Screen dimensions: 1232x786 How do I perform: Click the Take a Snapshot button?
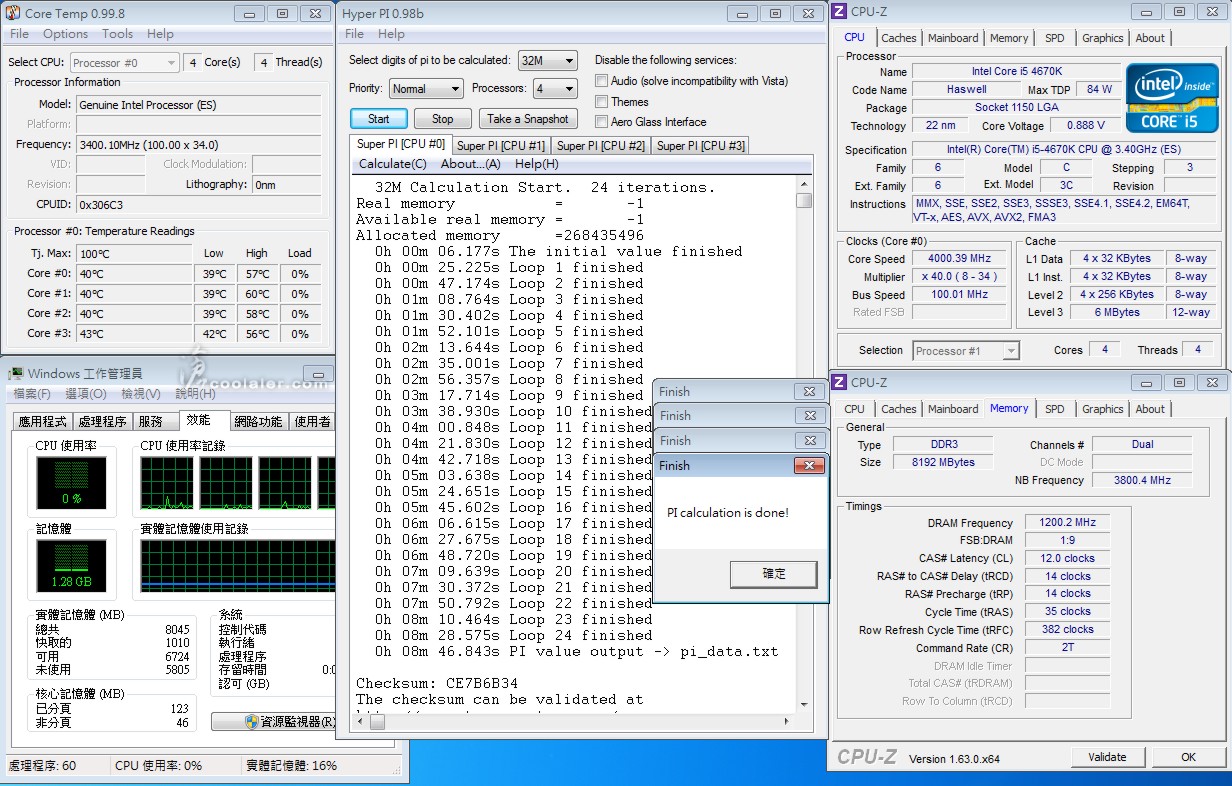pyautogui.click(x=528, y=119)
